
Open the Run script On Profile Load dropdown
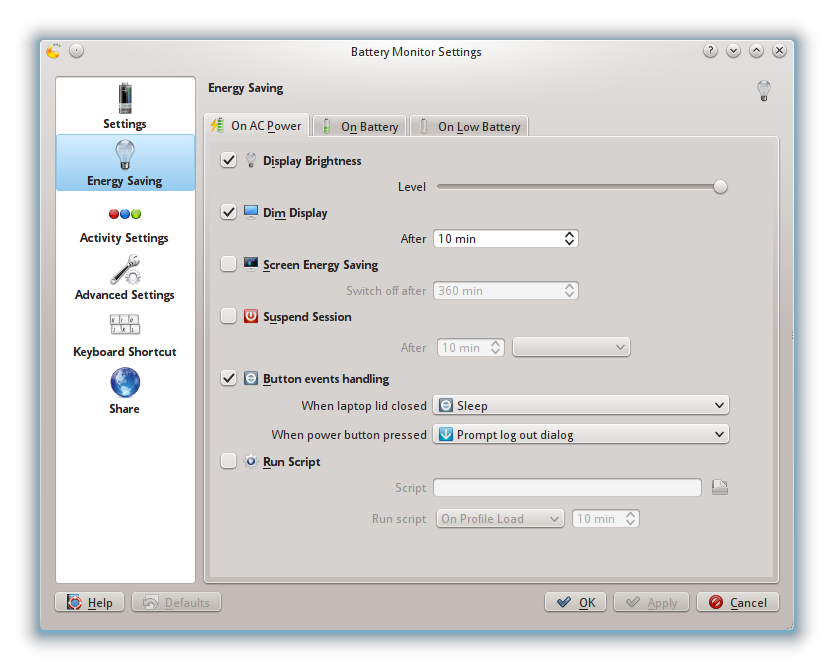pos(500,518)
